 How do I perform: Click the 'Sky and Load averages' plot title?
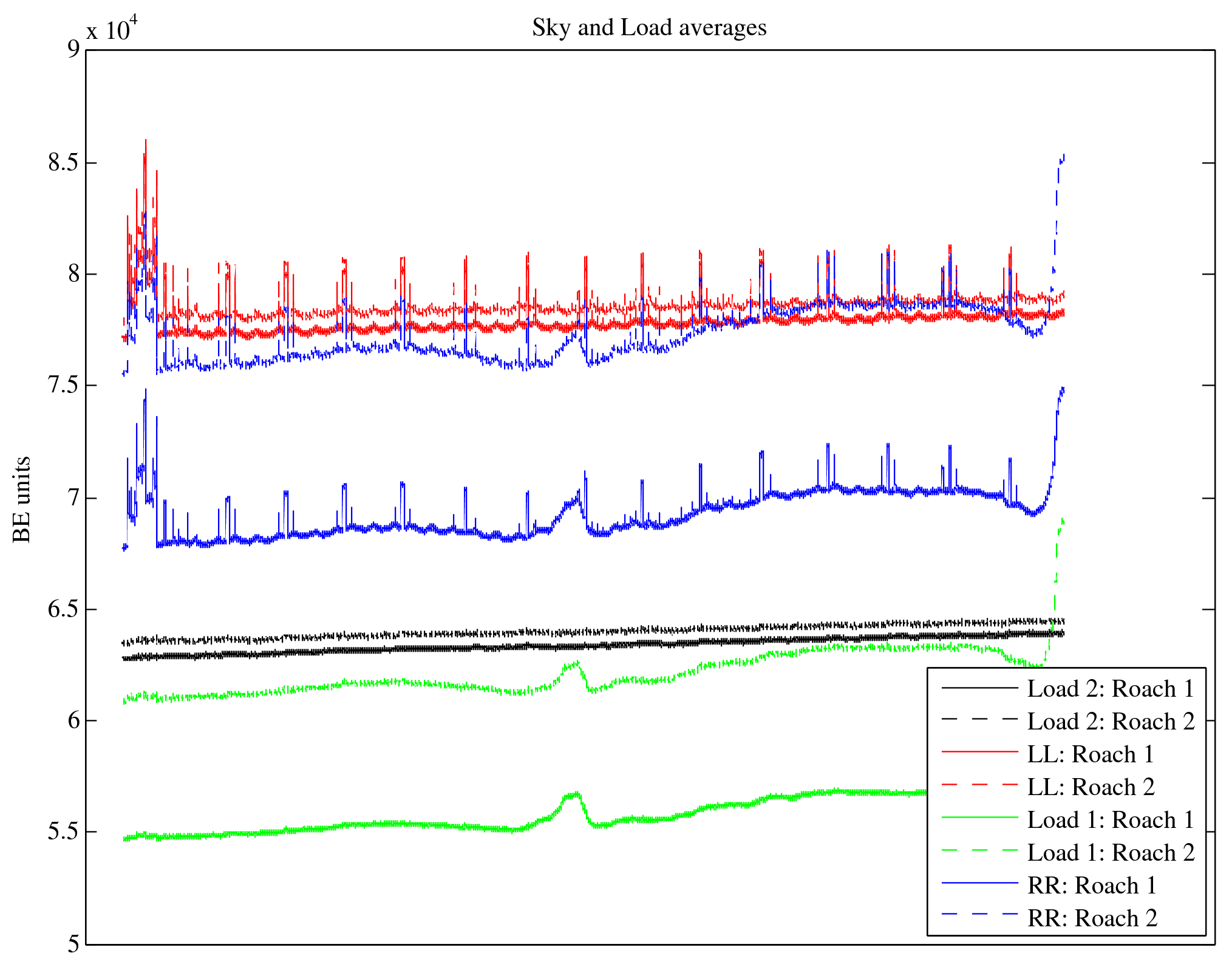[x=649, y=28]
